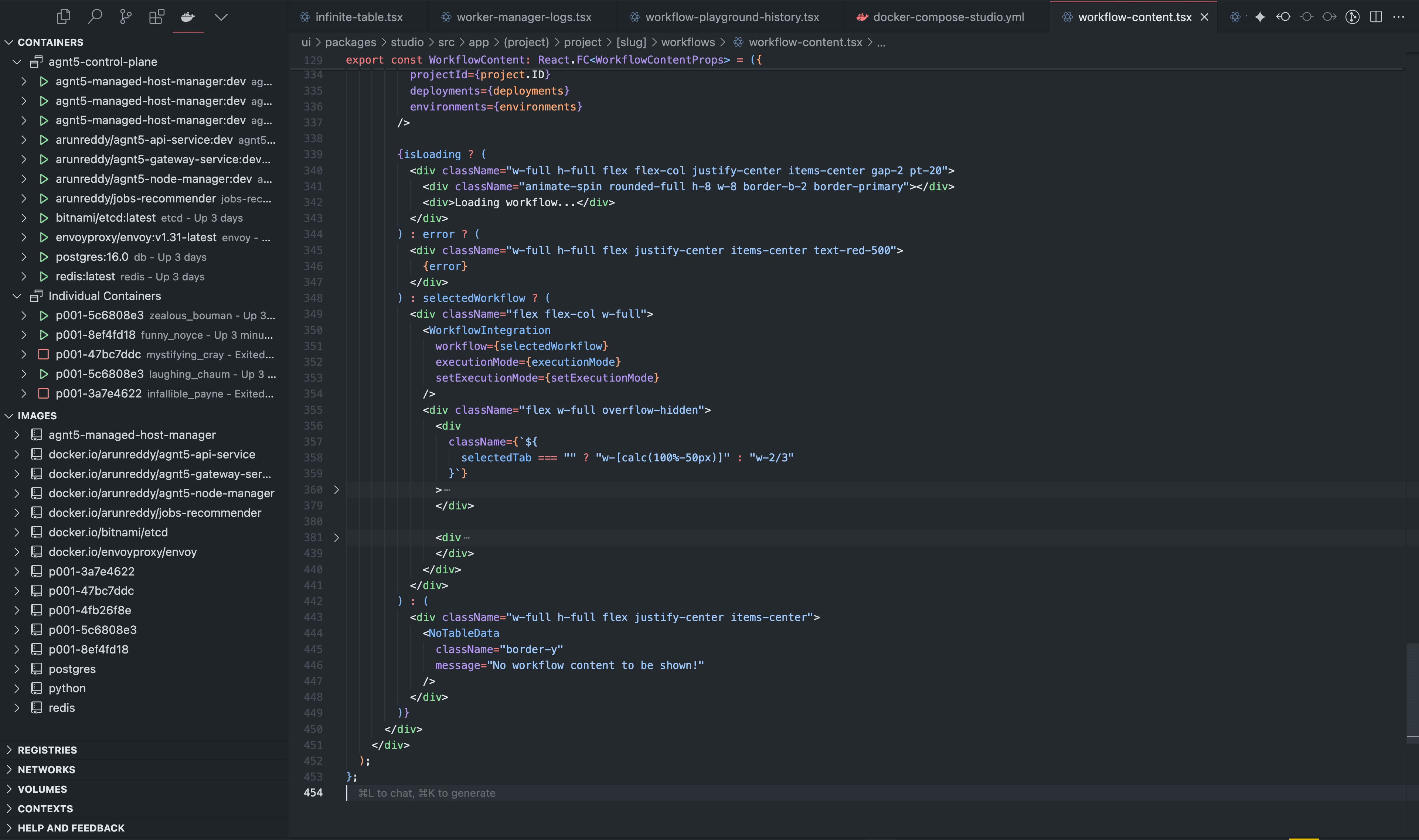Viewport: 1419px width, 840px height.
Task: Click the docker.io/bitnami/etcd image icon
Action: [x=36, y=532]
